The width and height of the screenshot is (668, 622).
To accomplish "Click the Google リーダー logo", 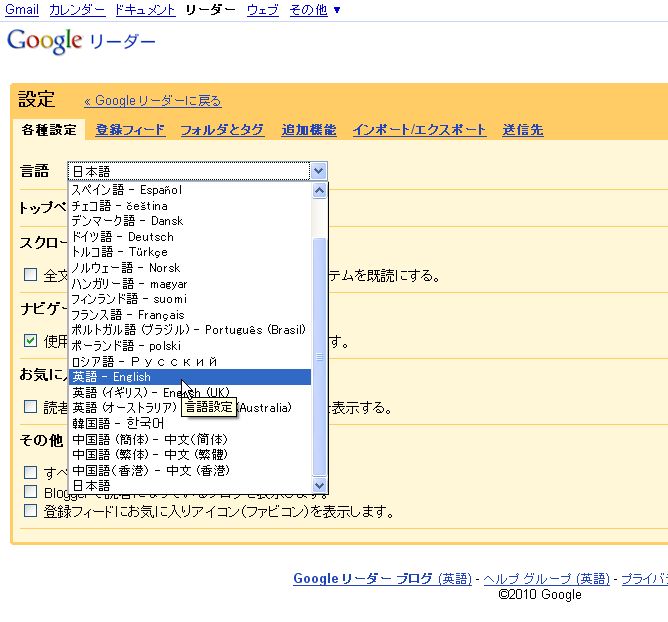I will point(81,41).
